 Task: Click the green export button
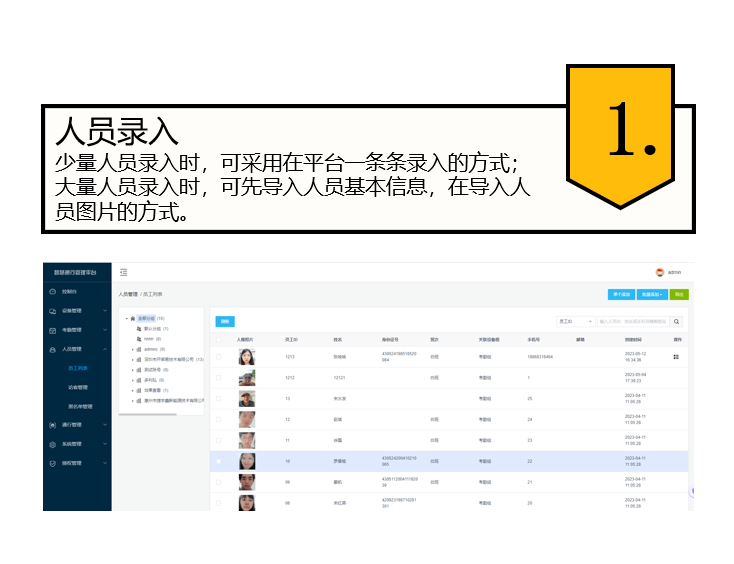[x=679, y=294]
